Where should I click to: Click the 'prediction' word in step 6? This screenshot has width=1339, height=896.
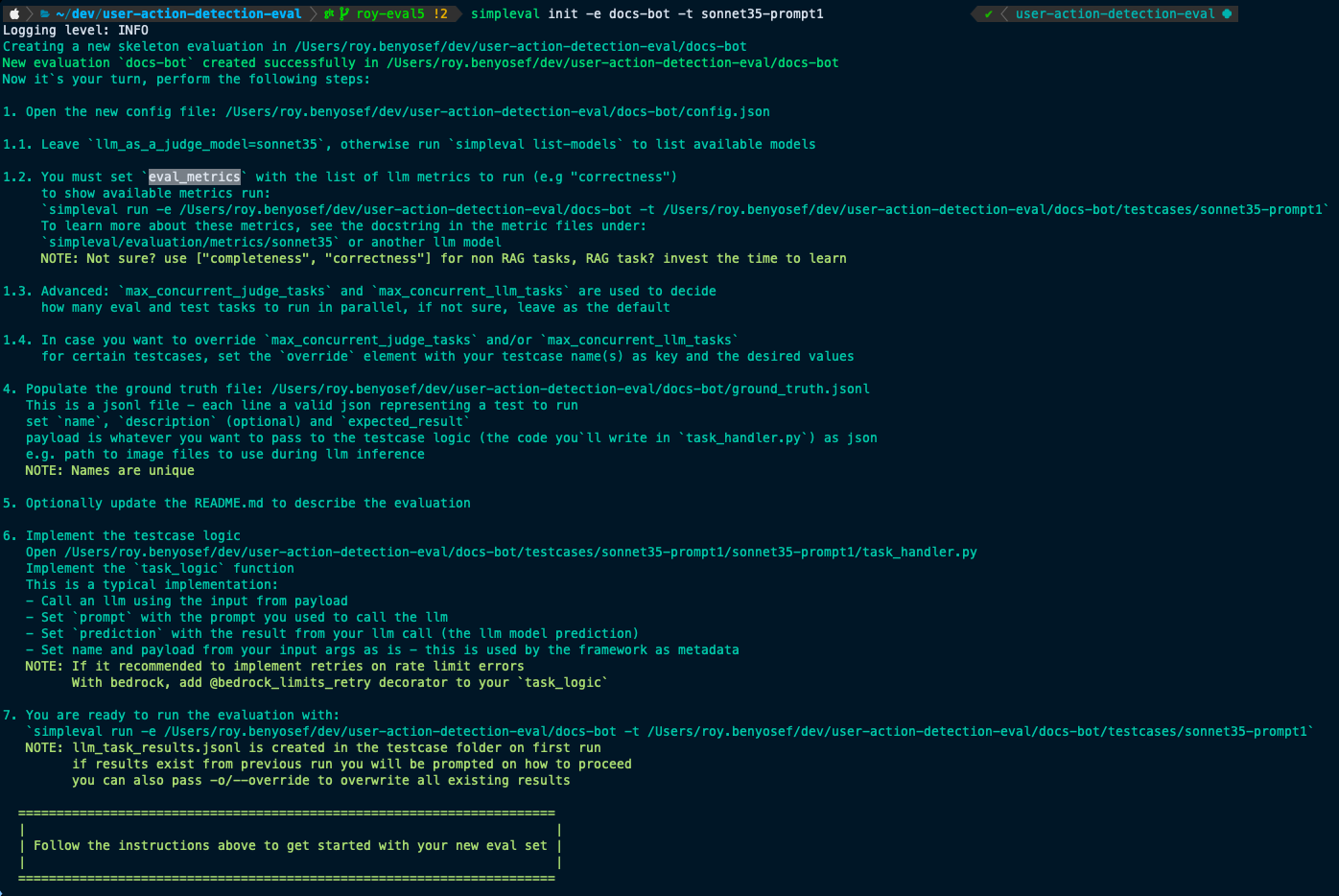coord(118,633)
